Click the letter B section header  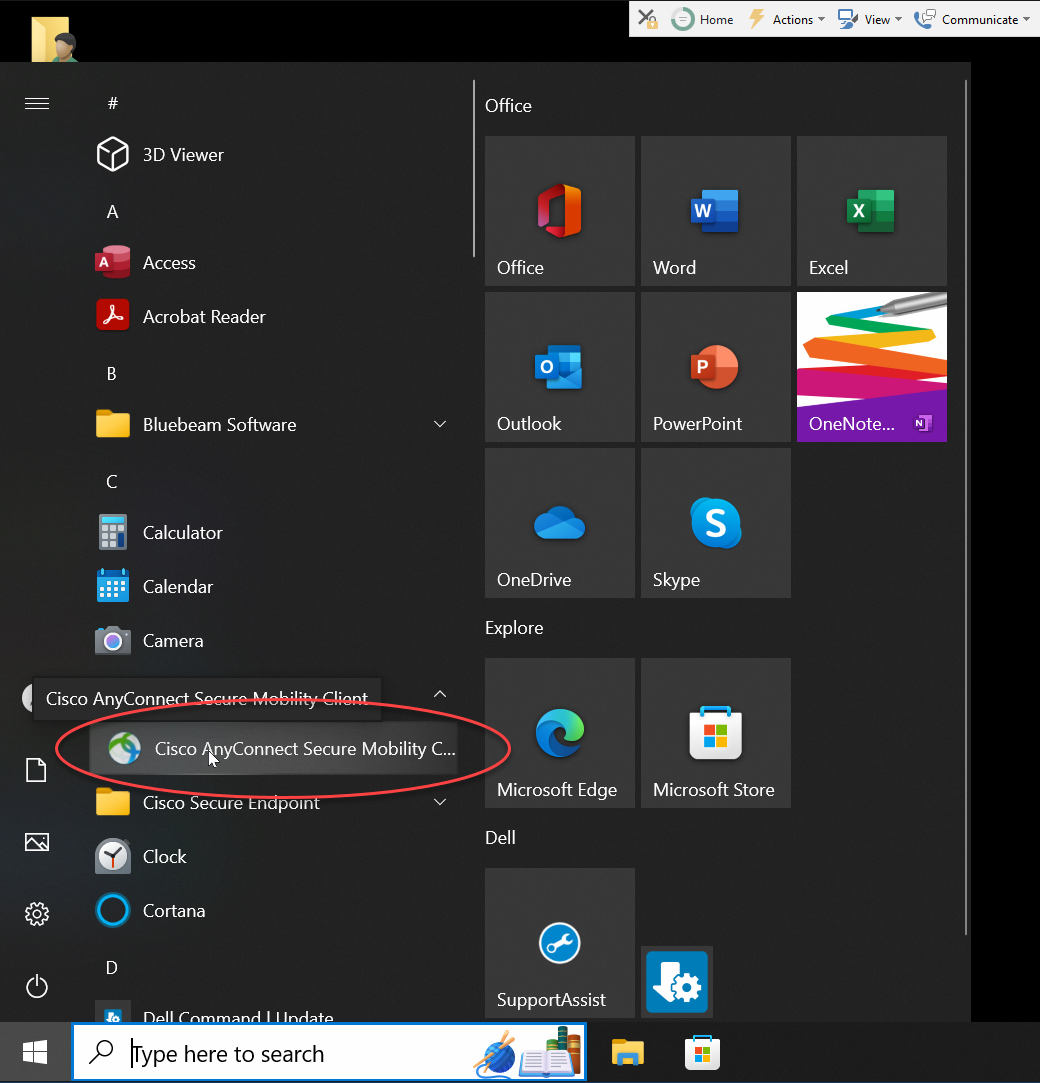[x=112, y=374]
